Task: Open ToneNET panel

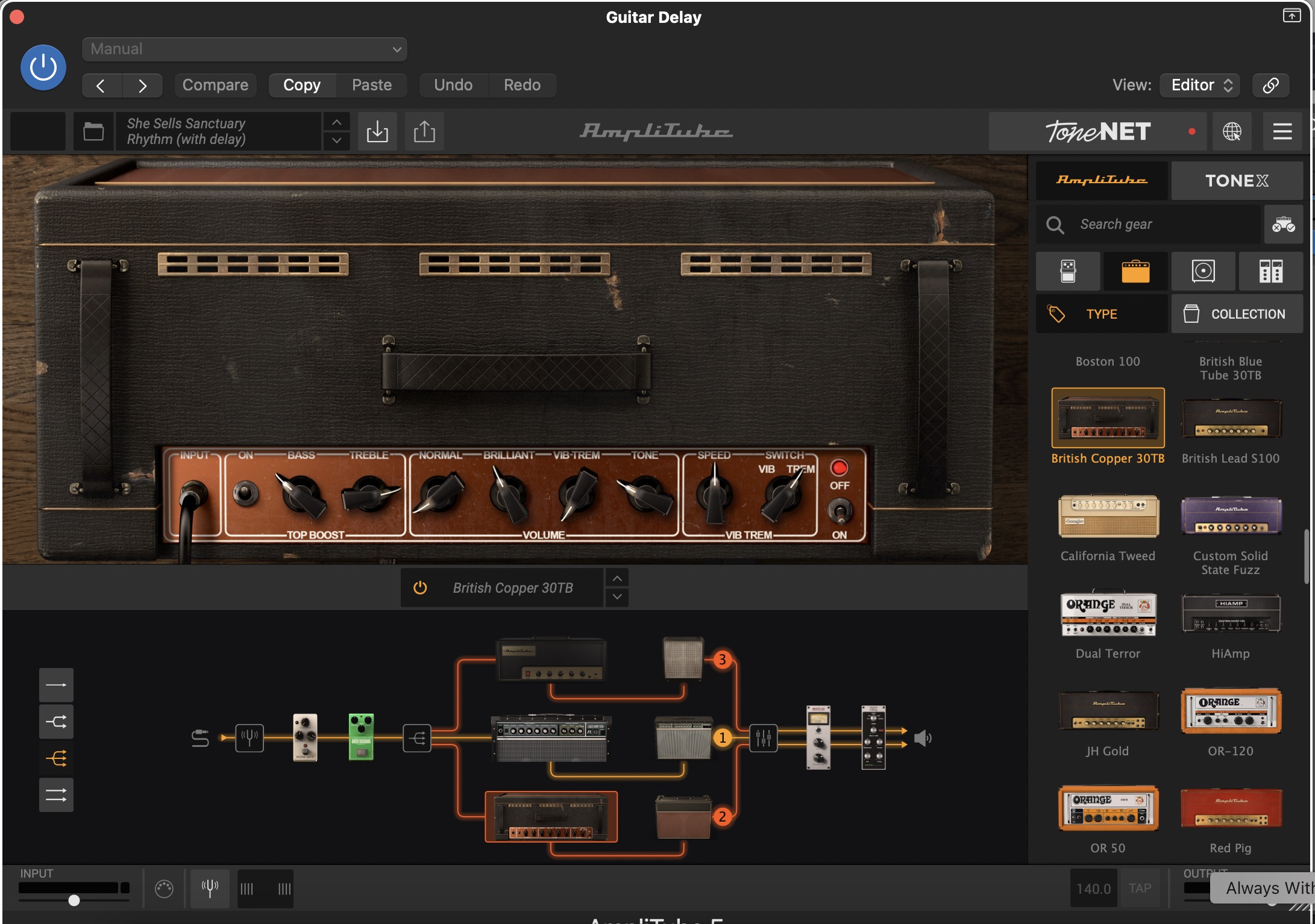Action: pyautogui.click(x=1097, y=131)
